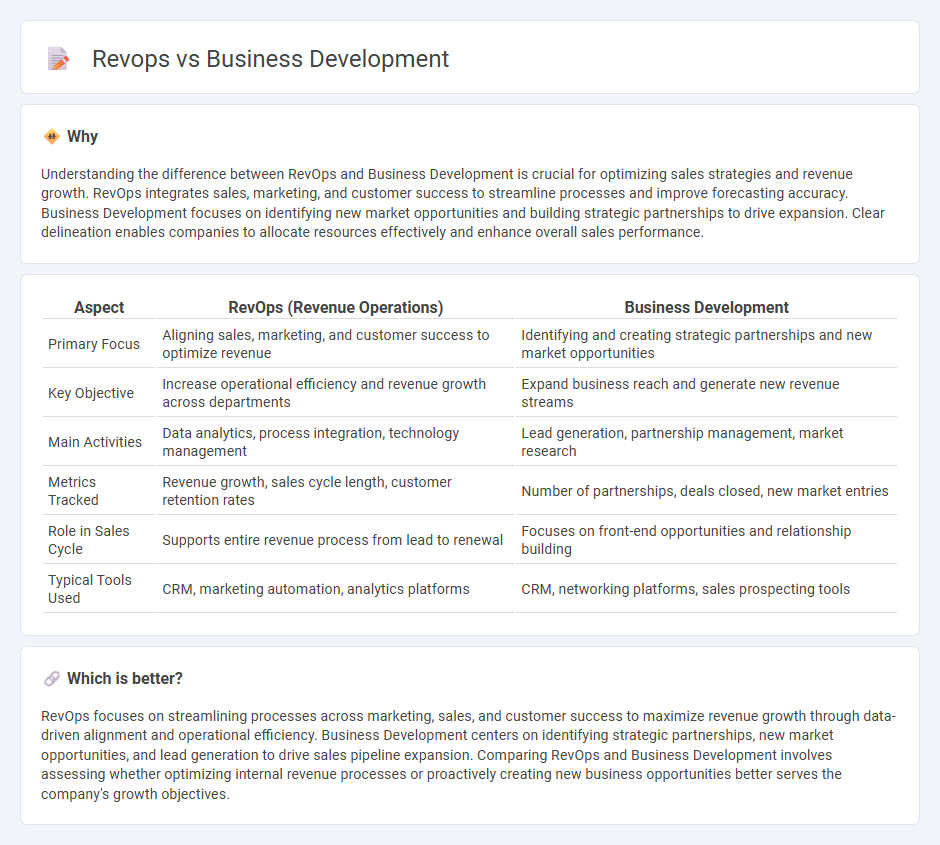Click the orange diamond icon beside Why
This screenshot has width=940, height=845.
pyautogui.click(x=52, y=137)
